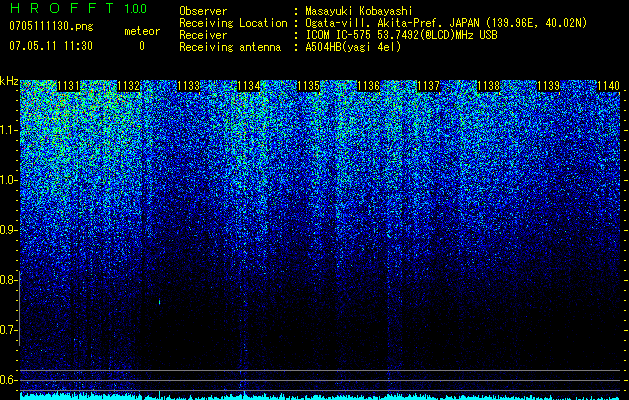Click the Ogata-vill. Akita-Pref. JAPAN location text
This screenshot has height=400, width=629.
point(446,23)
